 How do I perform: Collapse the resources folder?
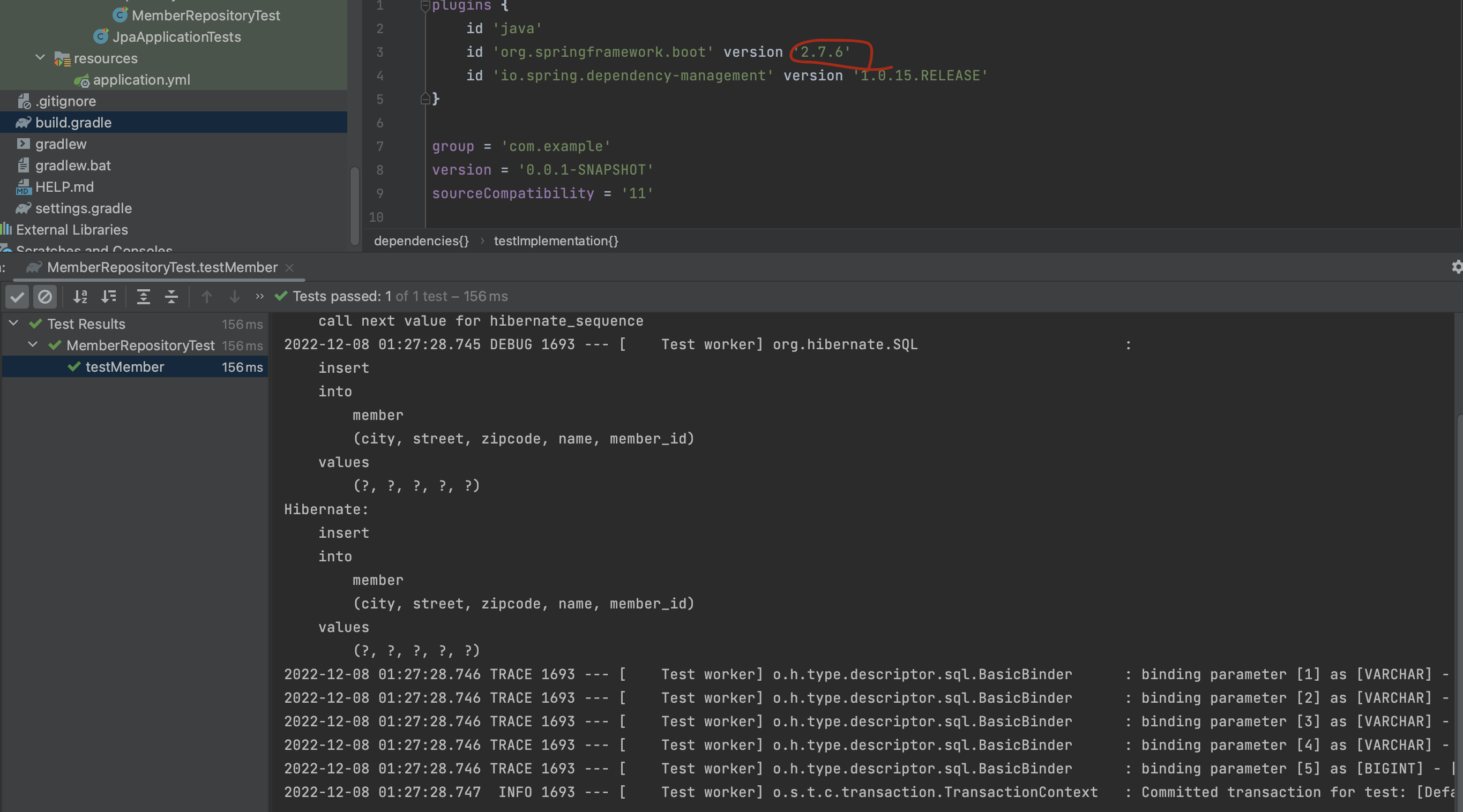click(40, 58)
